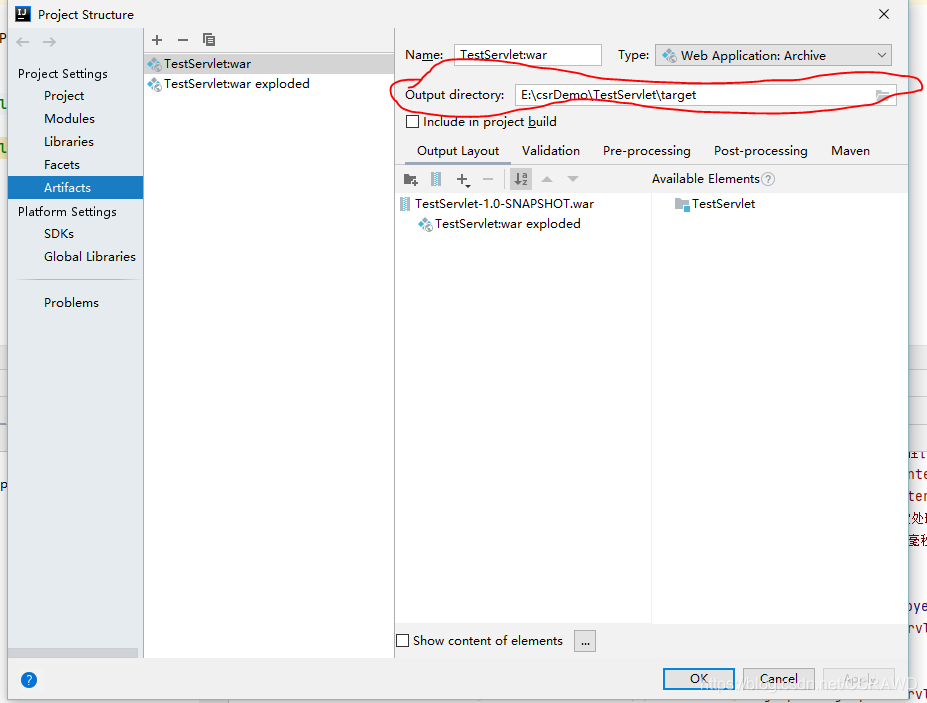This screenshot has height=703, width=927.
Task: Open Libraries settings
Action: [69, 142]
